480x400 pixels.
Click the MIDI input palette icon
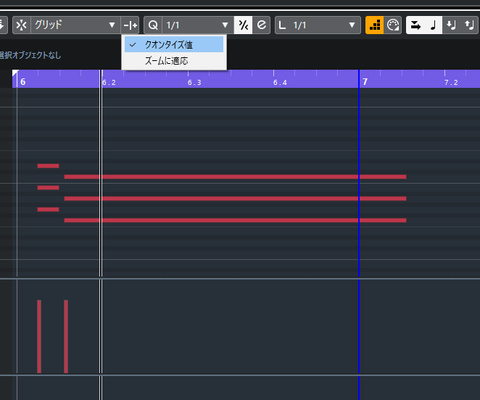(x=393, y=25)
